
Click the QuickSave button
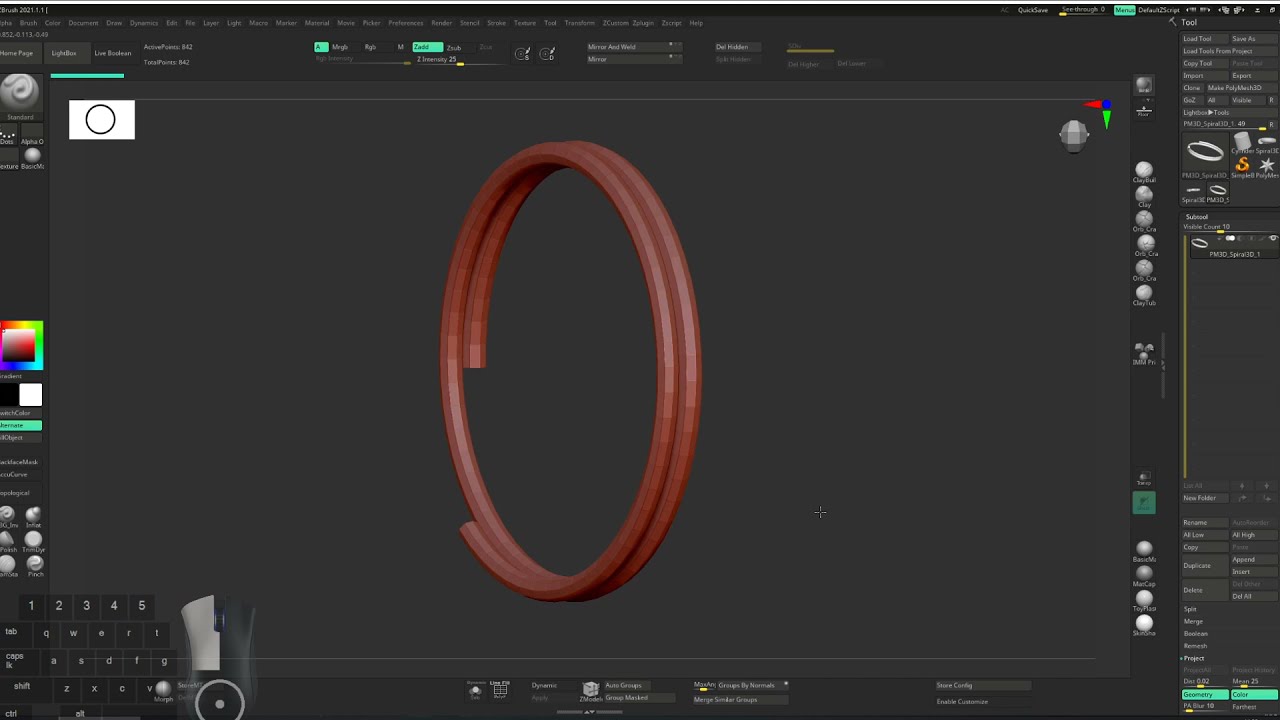click(1033, 10)
